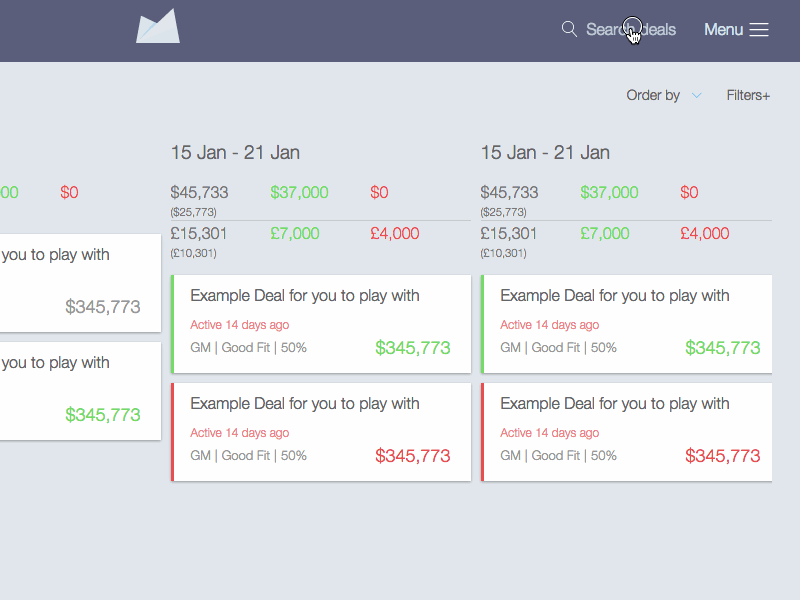Open the Order by dropdown label
Screen dimensions: 800x600
pyautogui.click(x=653, y=95)
